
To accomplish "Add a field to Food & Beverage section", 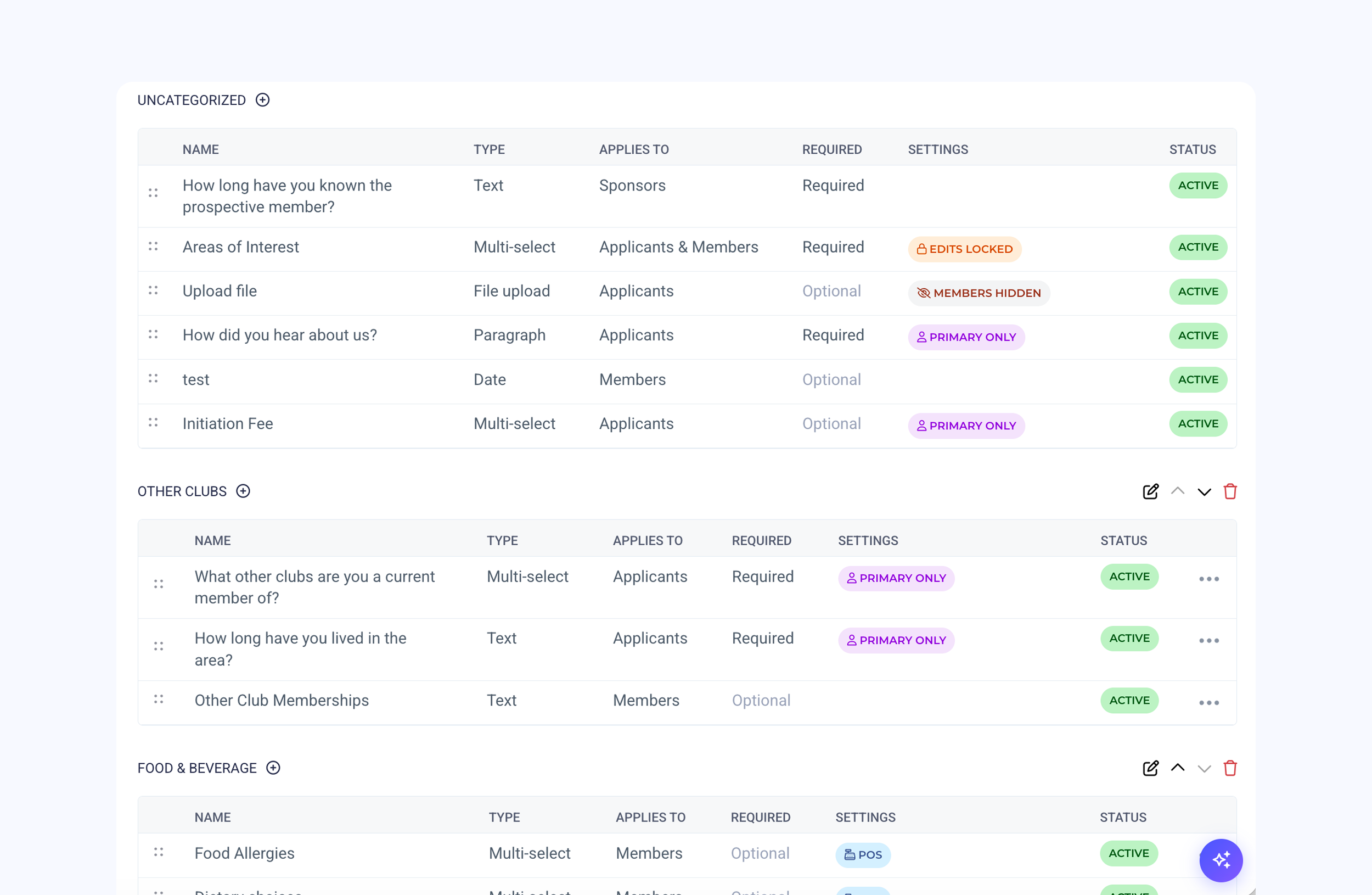I will tap(273, 768).
